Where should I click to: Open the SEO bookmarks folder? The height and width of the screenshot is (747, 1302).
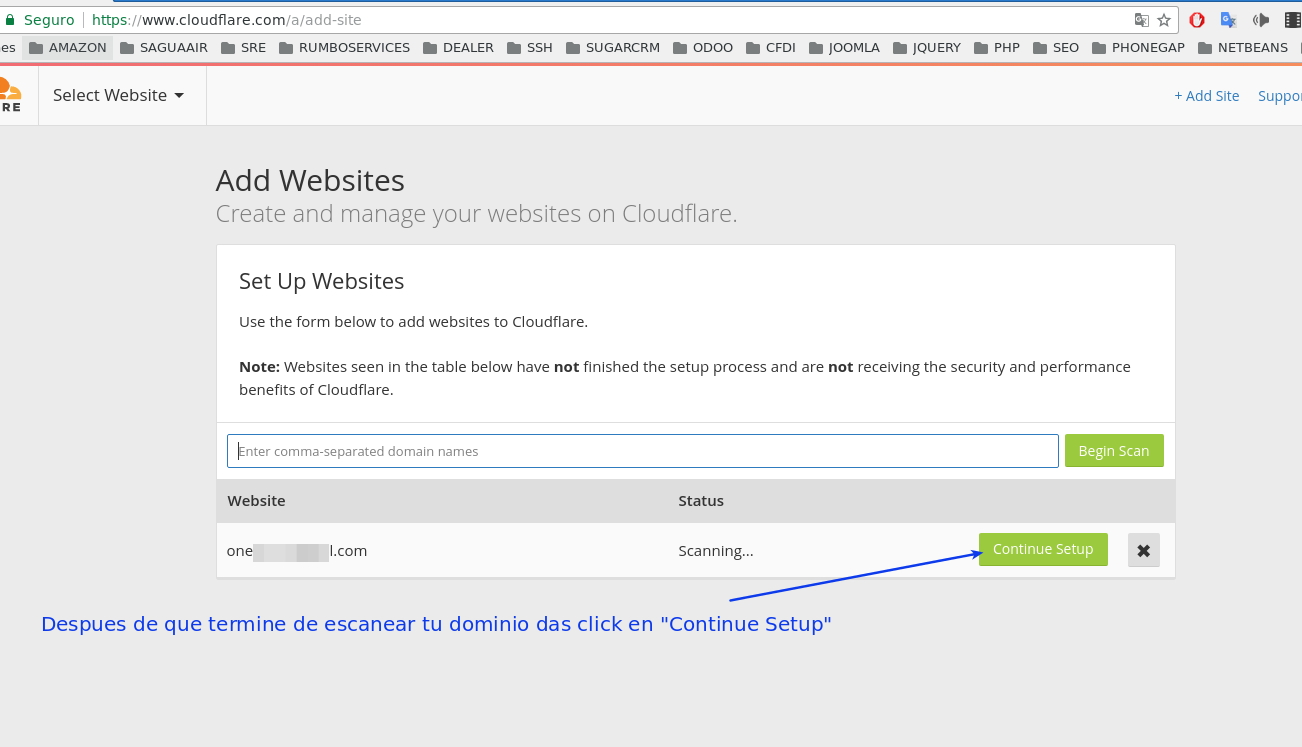(x=1056, y=47)
